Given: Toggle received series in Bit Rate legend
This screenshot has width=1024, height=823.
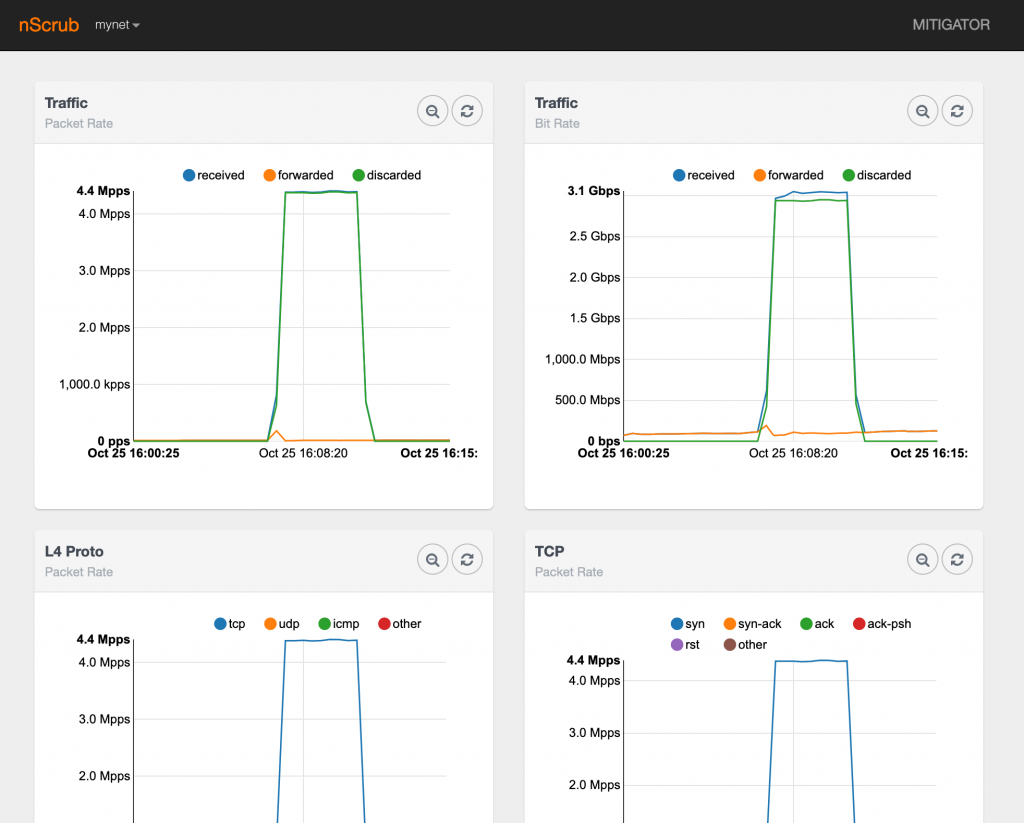Looking at the screenshot, I should [x=703, y=175].
